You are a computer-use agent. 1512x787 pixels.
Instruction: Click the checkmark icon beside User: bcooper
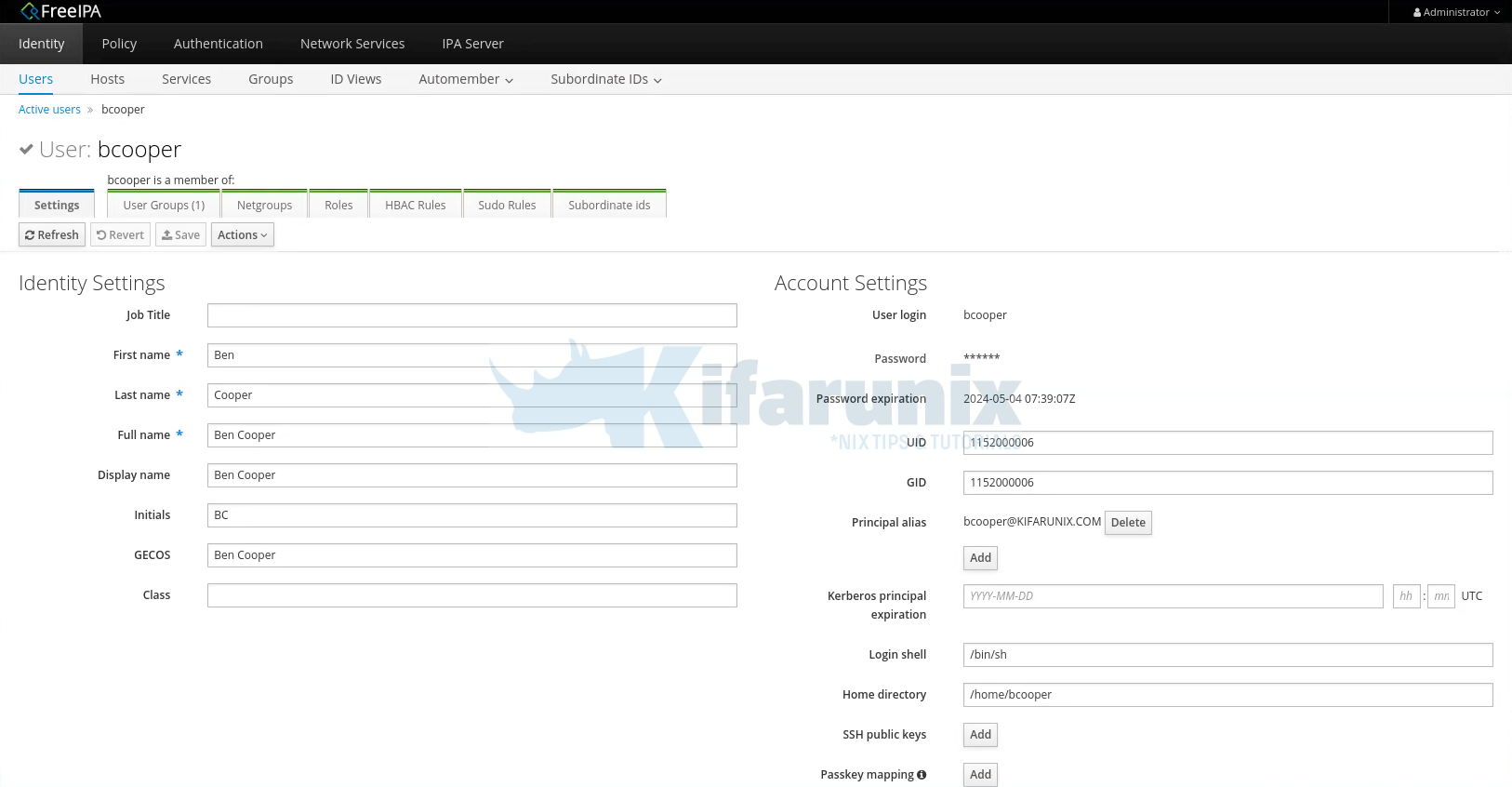click(x=26, y=149)
